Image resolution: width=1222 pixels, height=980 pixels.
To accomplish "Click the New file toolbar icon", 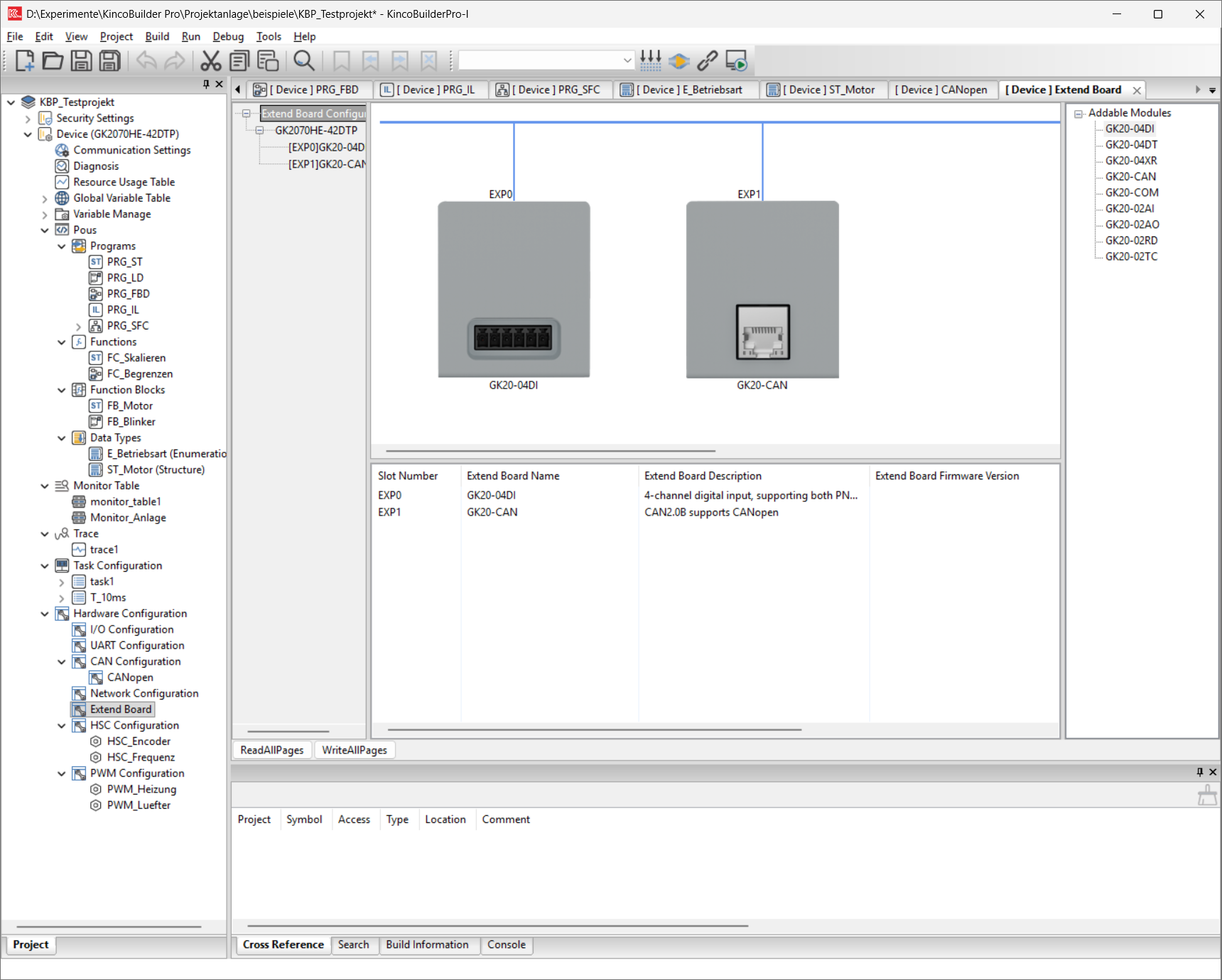I will click(x=24, y=61).
